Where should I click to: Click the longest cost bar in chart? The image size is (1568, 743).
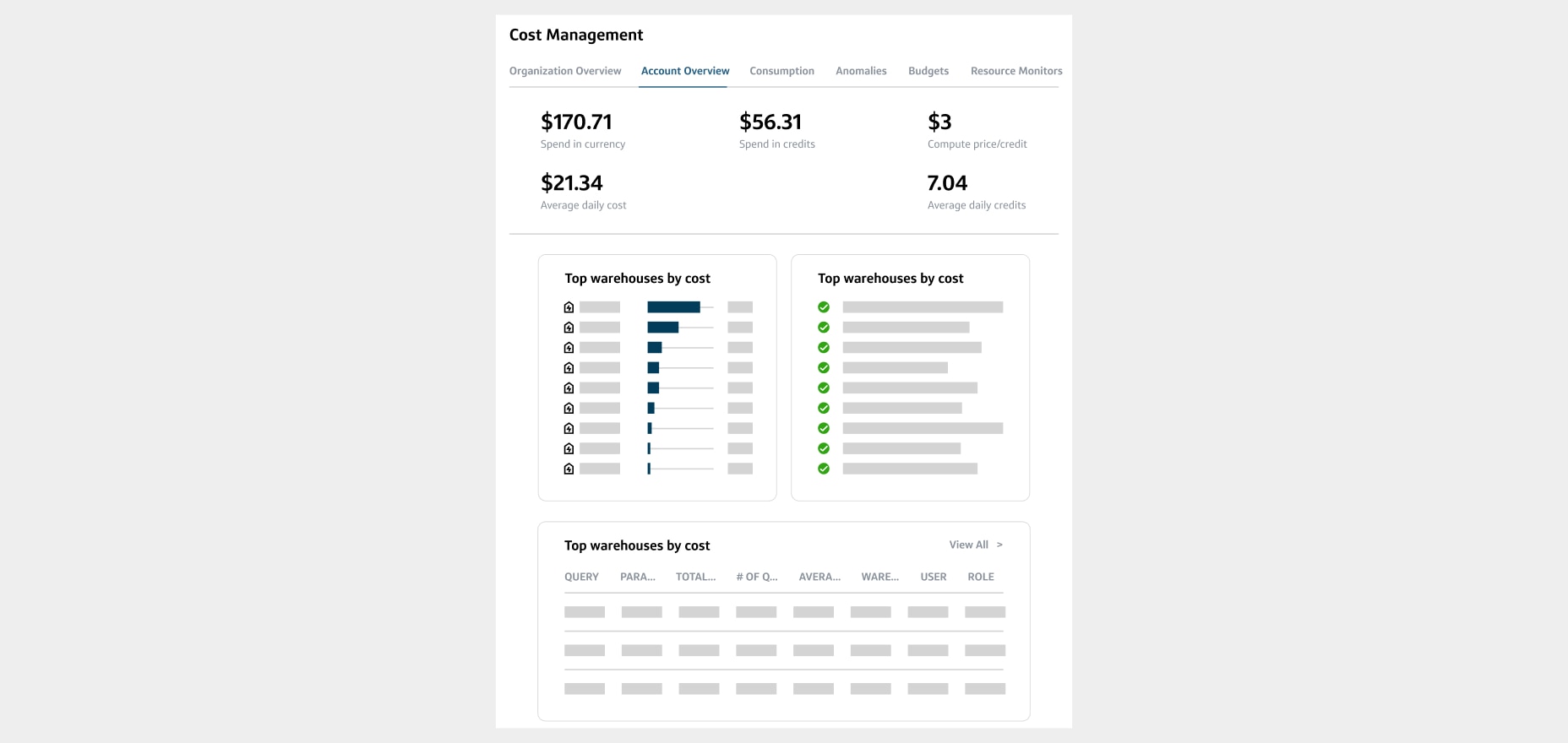click(x=673, y=307)
